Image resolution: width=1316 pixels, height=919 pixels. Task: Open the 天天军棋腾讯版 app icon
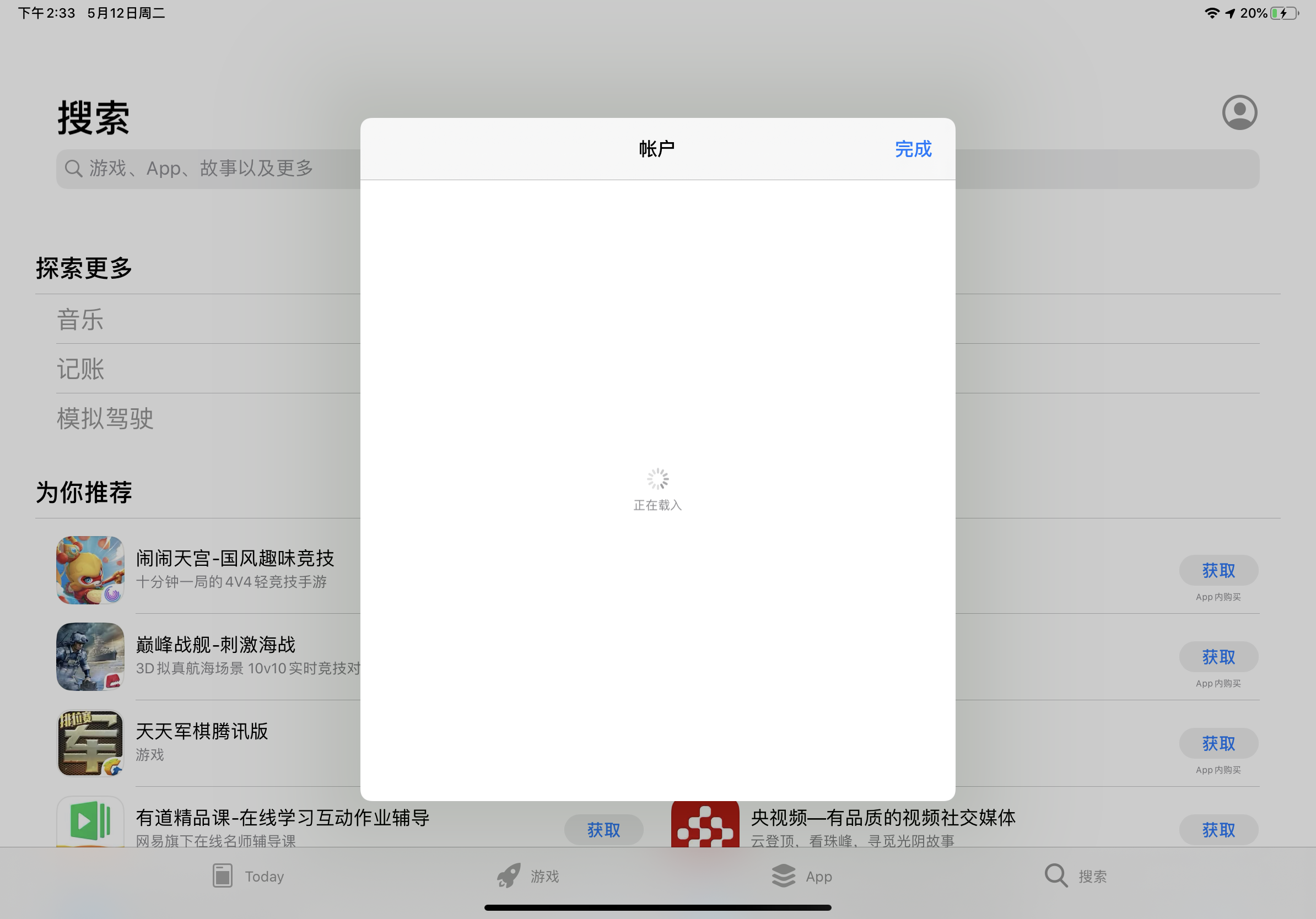(90, 743)
